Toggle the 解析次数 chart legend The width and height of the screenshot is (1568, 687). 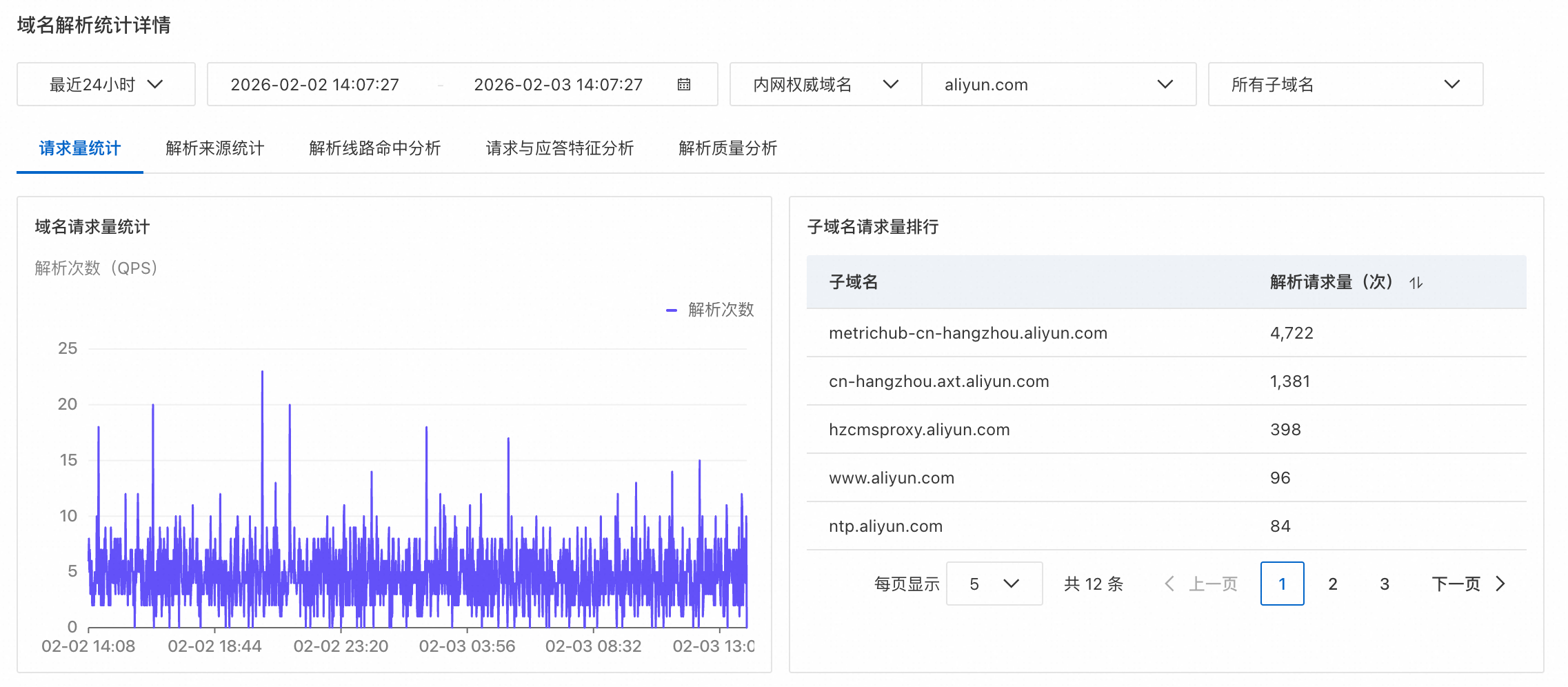coord(710,310)
